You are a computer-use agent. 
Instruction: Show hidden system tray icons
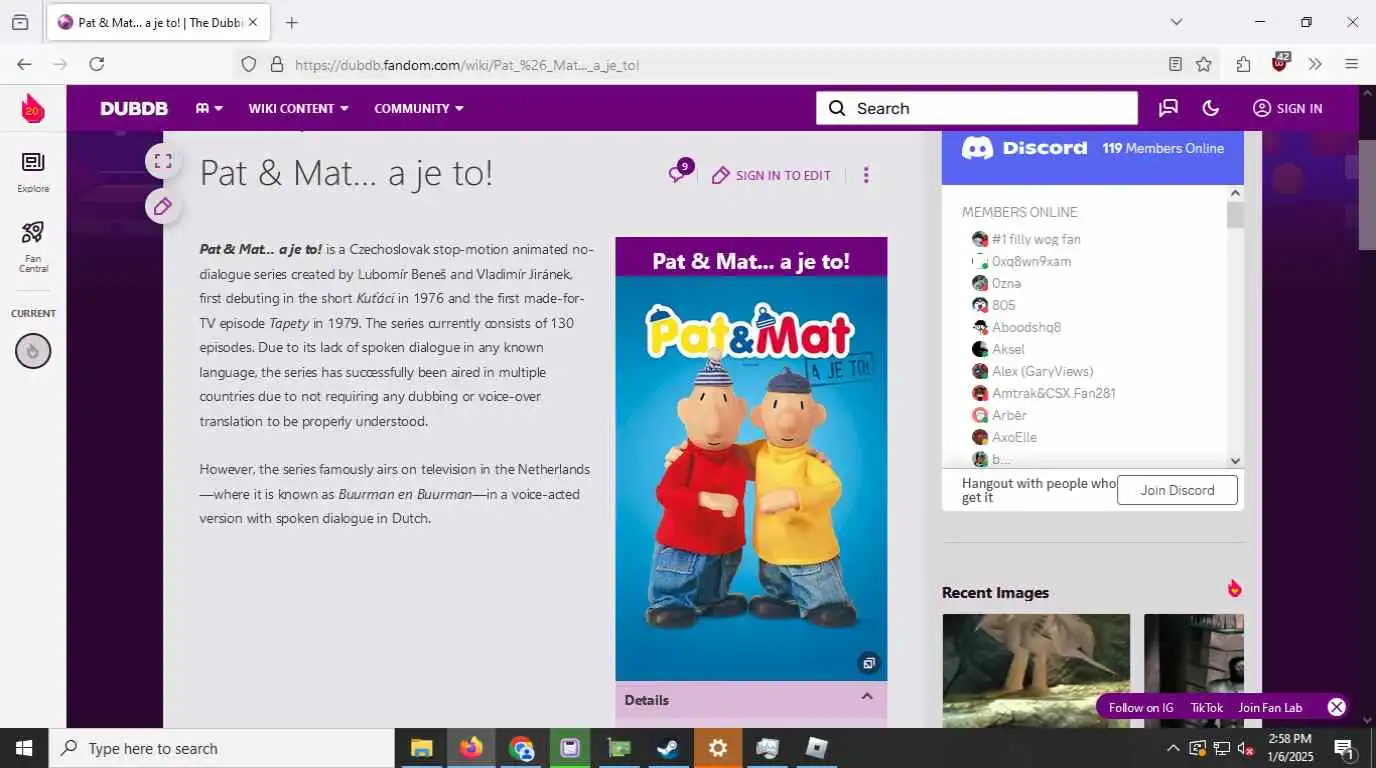pos(1173,748)
